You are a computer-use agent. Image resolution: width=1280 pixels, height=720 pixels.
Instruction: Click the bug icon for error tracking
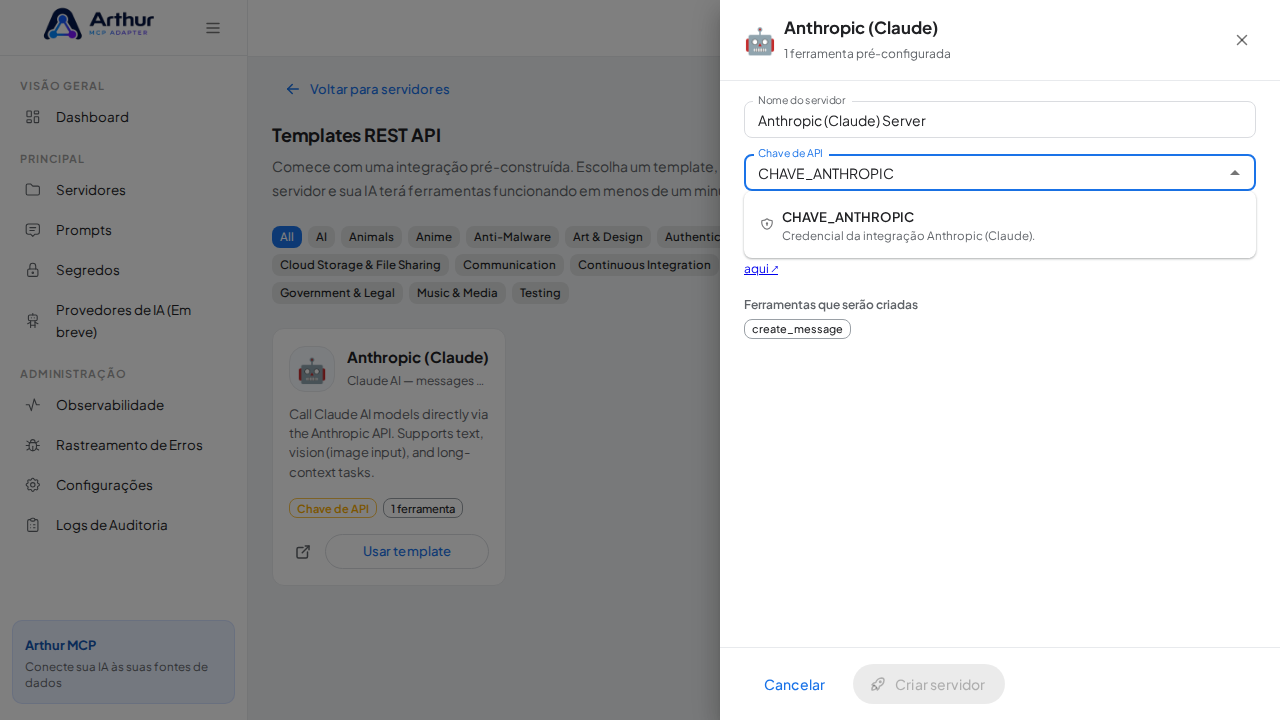click(33, 445)
